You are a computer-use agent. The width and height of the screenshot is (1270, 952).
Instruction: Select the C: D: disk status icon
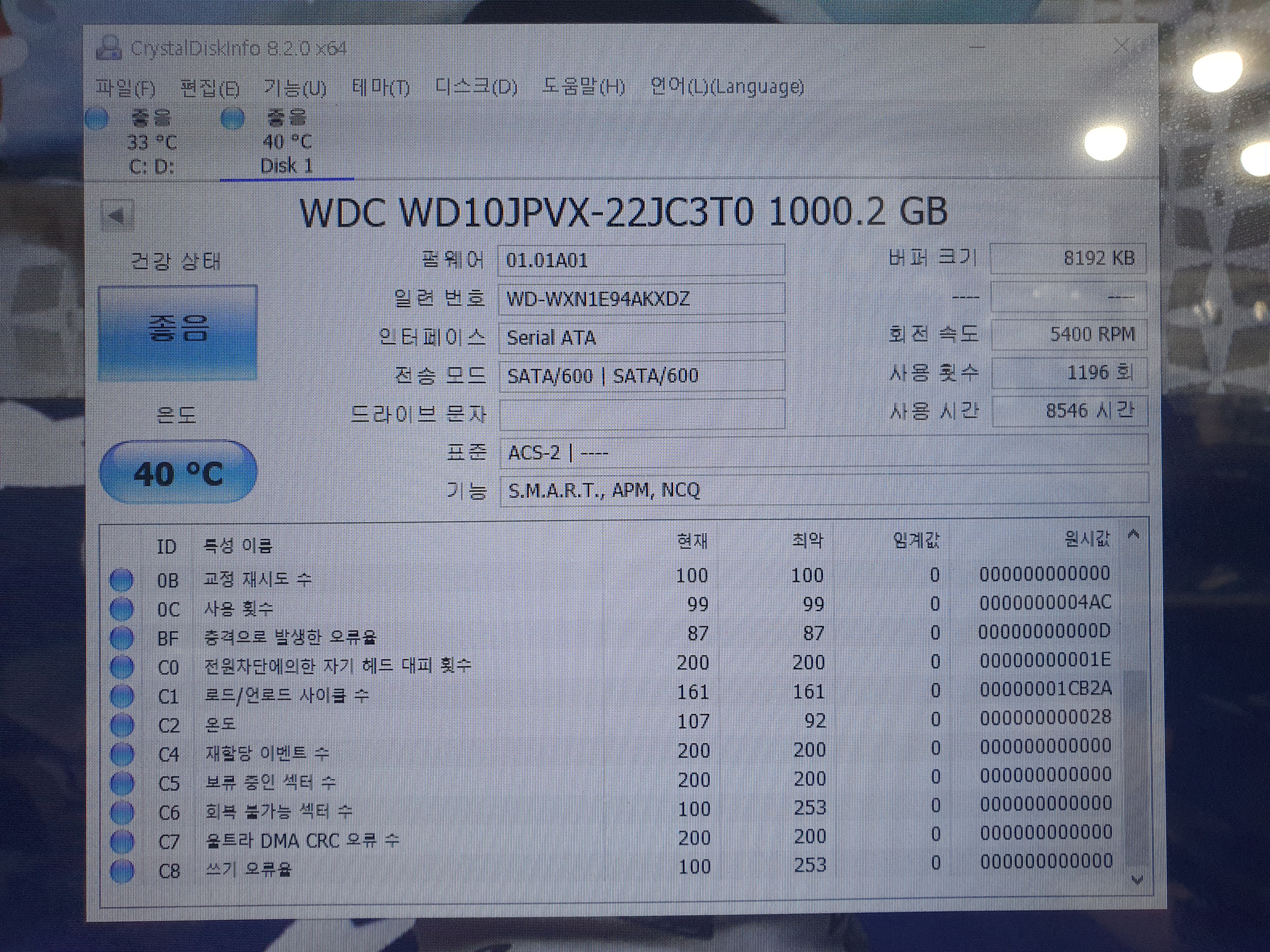tap(97, 118)
